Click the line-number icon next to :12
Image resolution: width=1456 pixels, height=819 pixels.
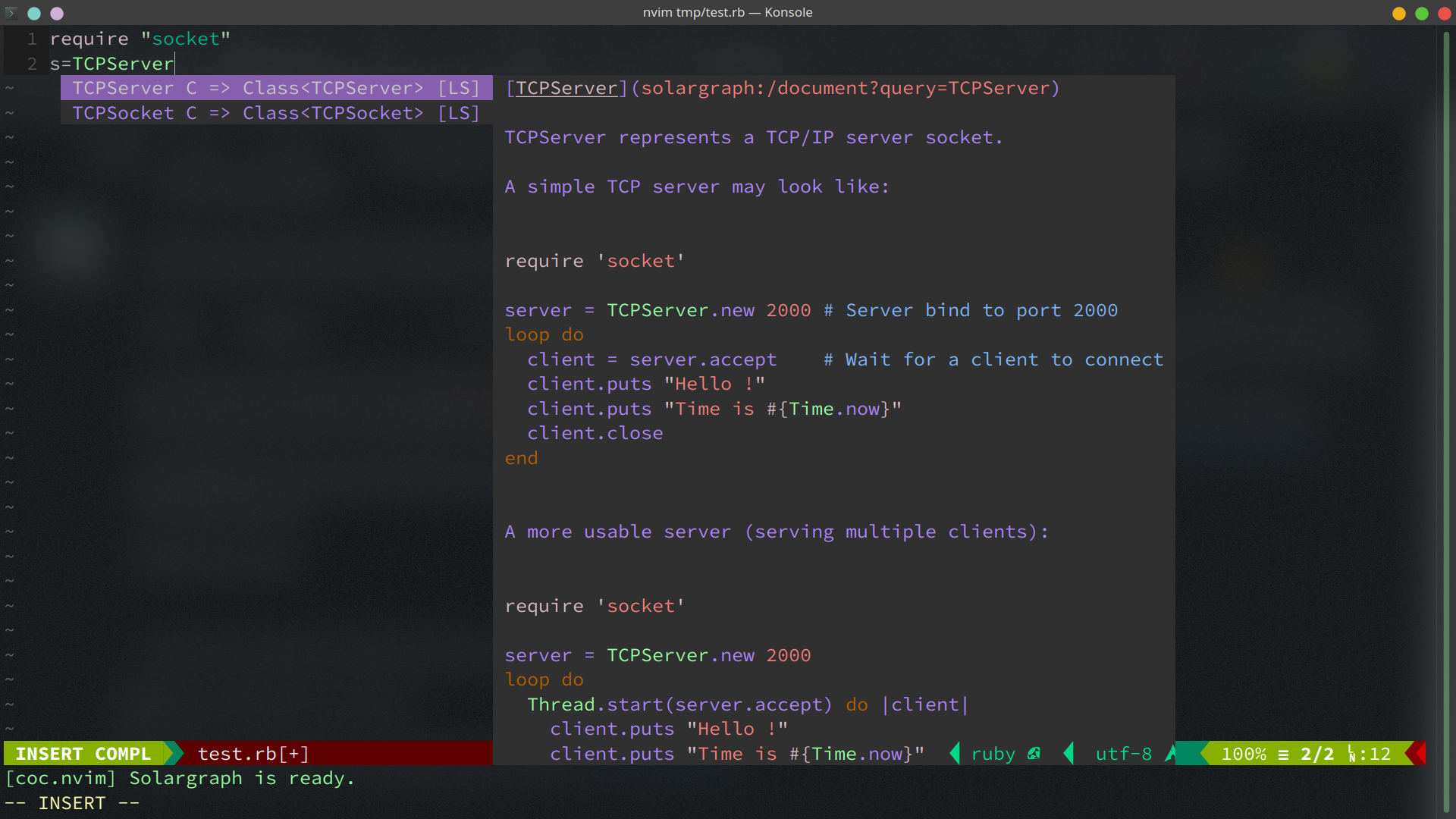coord(1353,754)
